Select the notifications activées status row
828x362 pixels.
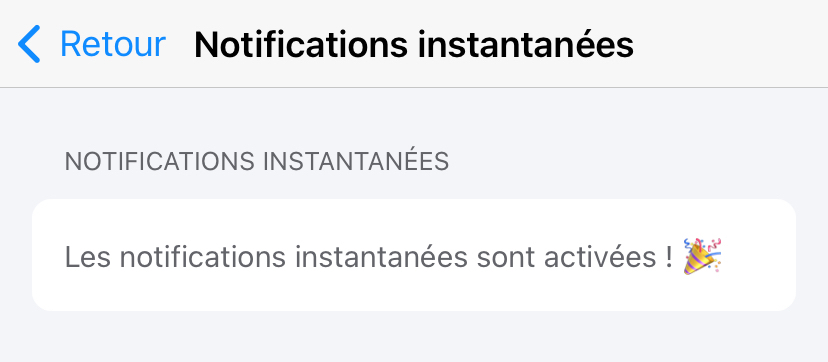414,255
